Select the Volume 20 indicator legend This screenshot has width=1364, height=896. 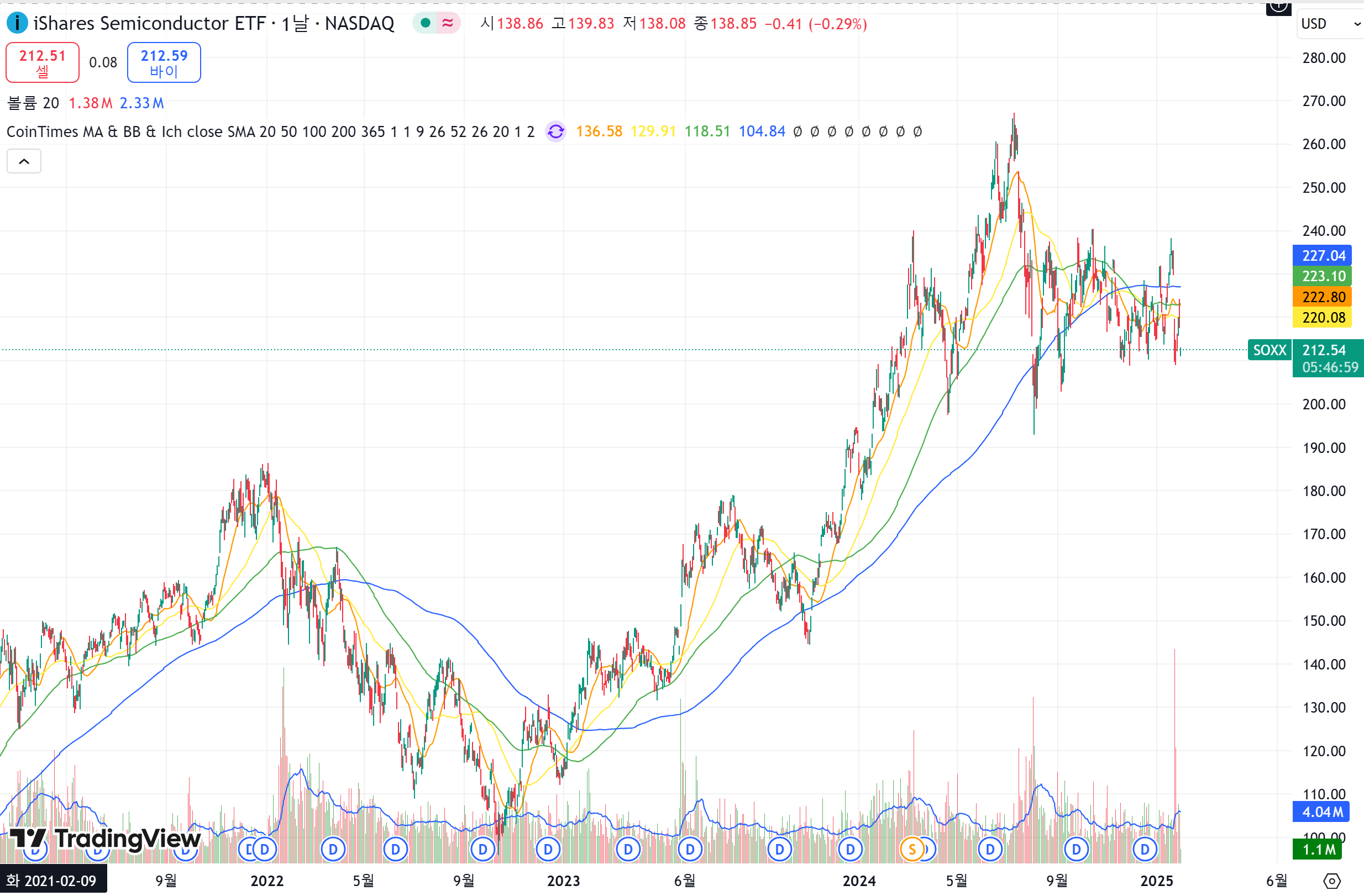[33, 103]
